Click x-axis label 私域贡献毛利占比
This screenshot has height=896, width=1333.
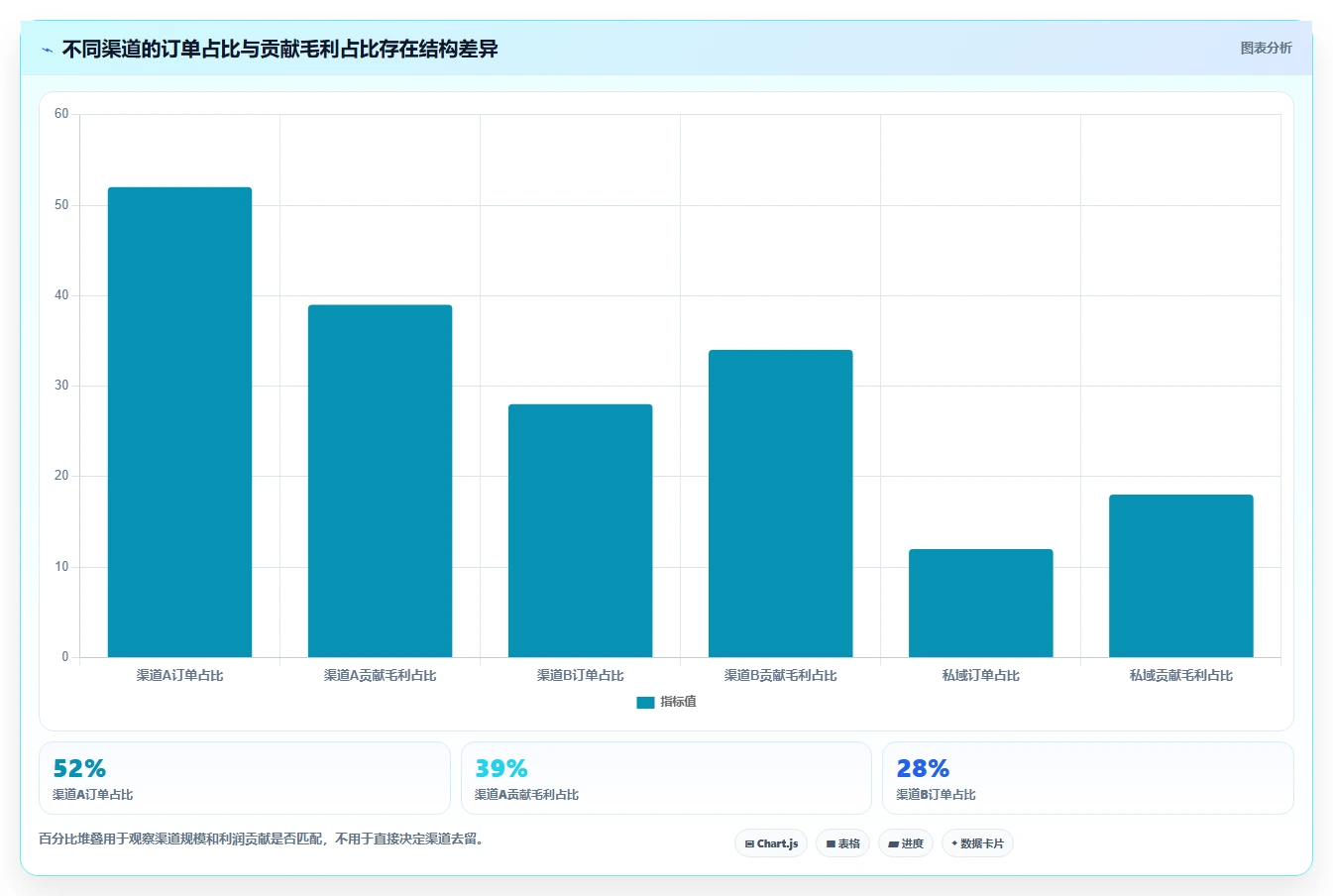pyautogui.click(x=1180, y=676)
